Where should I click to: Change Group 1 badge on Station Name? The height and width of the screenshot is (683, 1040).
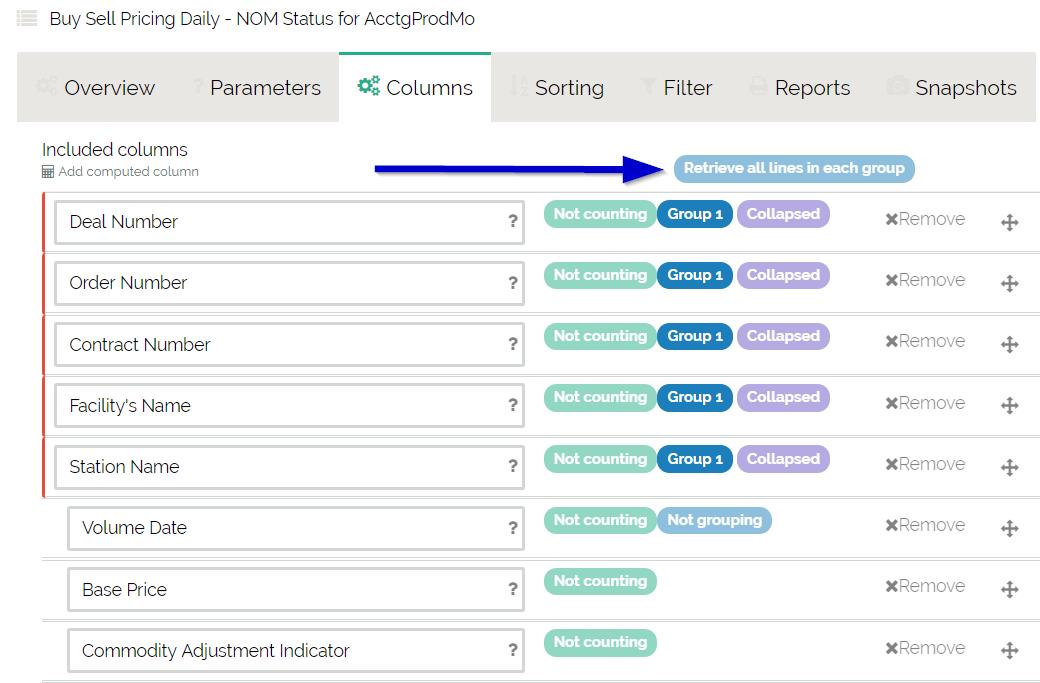(695, 459)
